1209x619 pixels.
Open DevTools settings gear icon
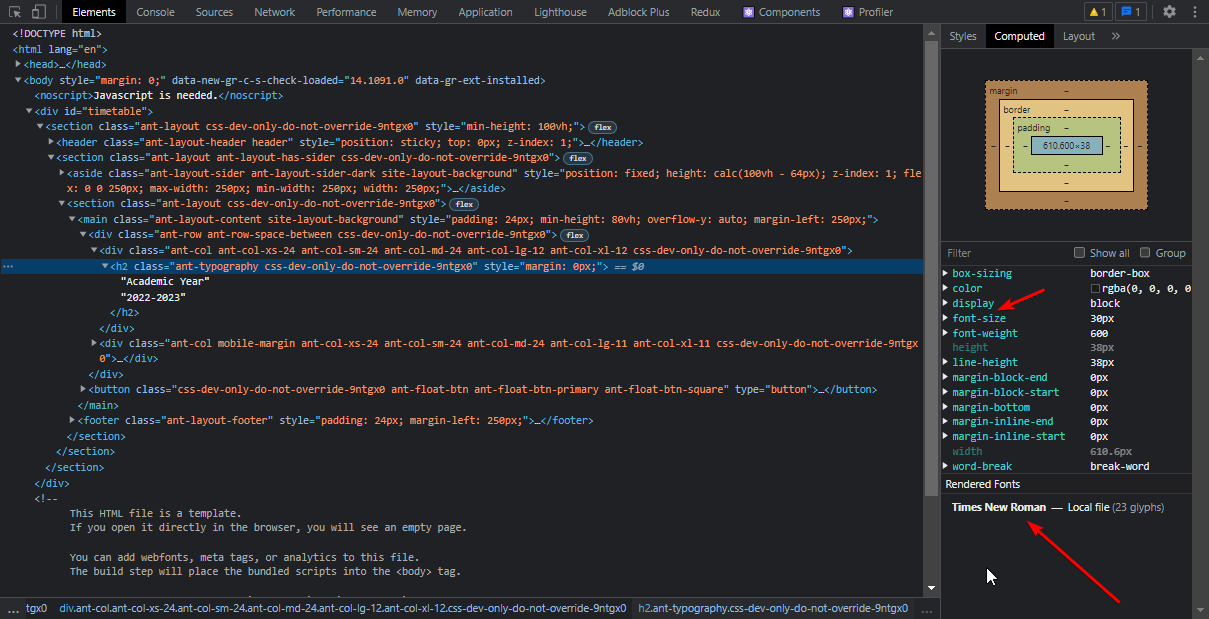(1169, 12)
